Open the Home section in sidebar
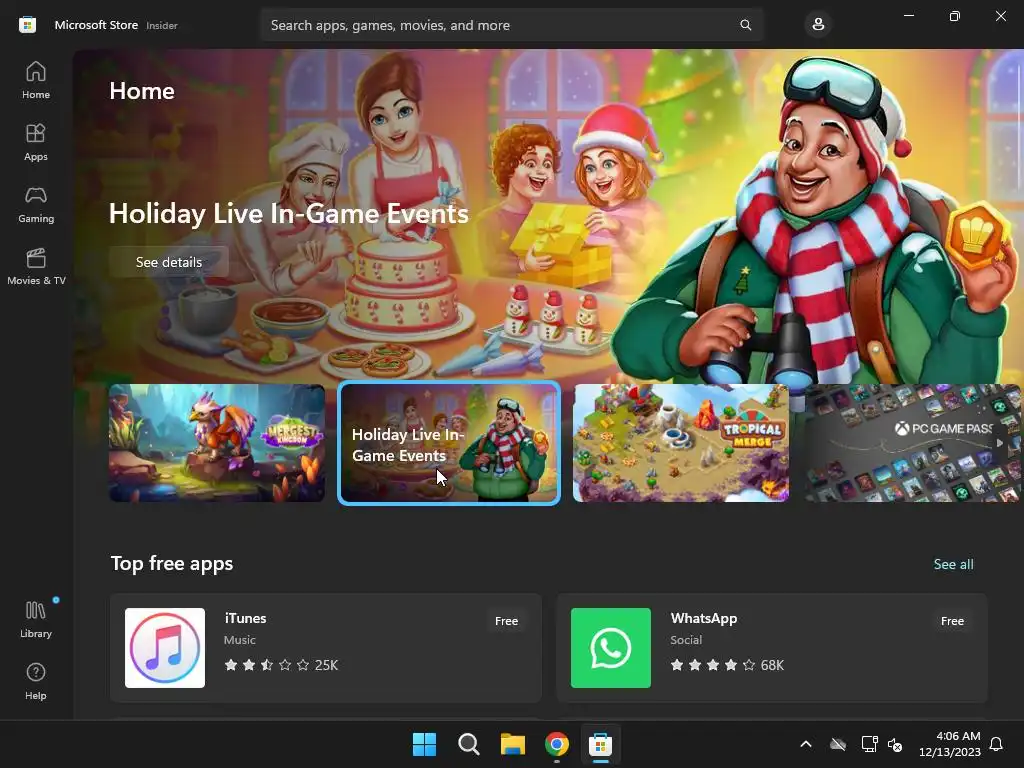The height and width of the screenshot is (768, 1024). click(36, 80)
